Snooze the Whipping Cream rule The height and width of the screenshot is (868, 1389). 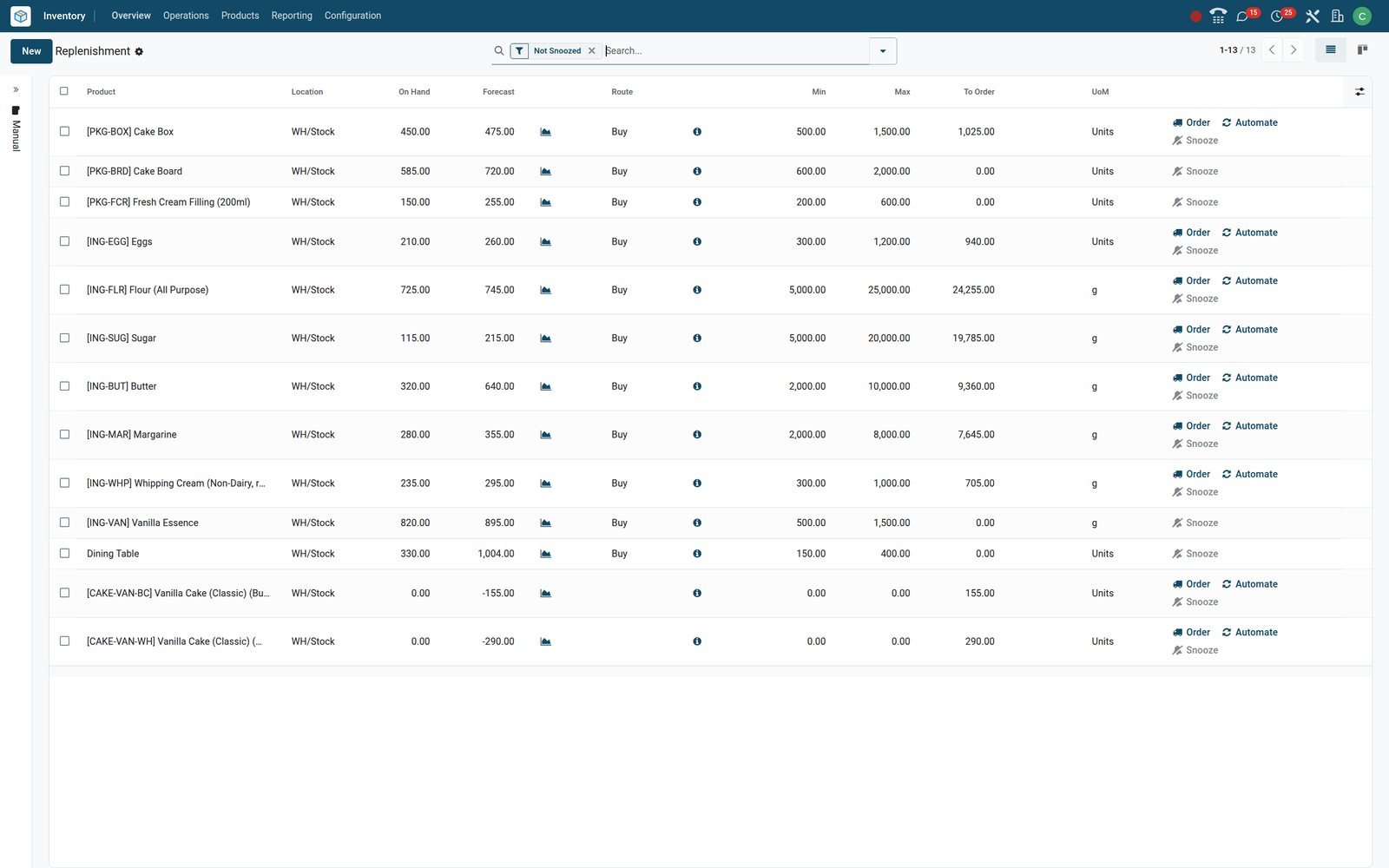pos(1195,492)
